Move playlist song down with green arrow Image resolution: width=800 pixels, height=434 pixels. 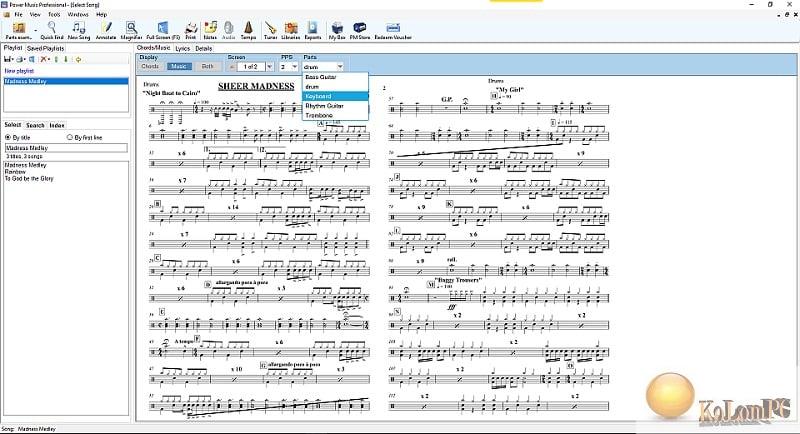click(x=66, y=59)
